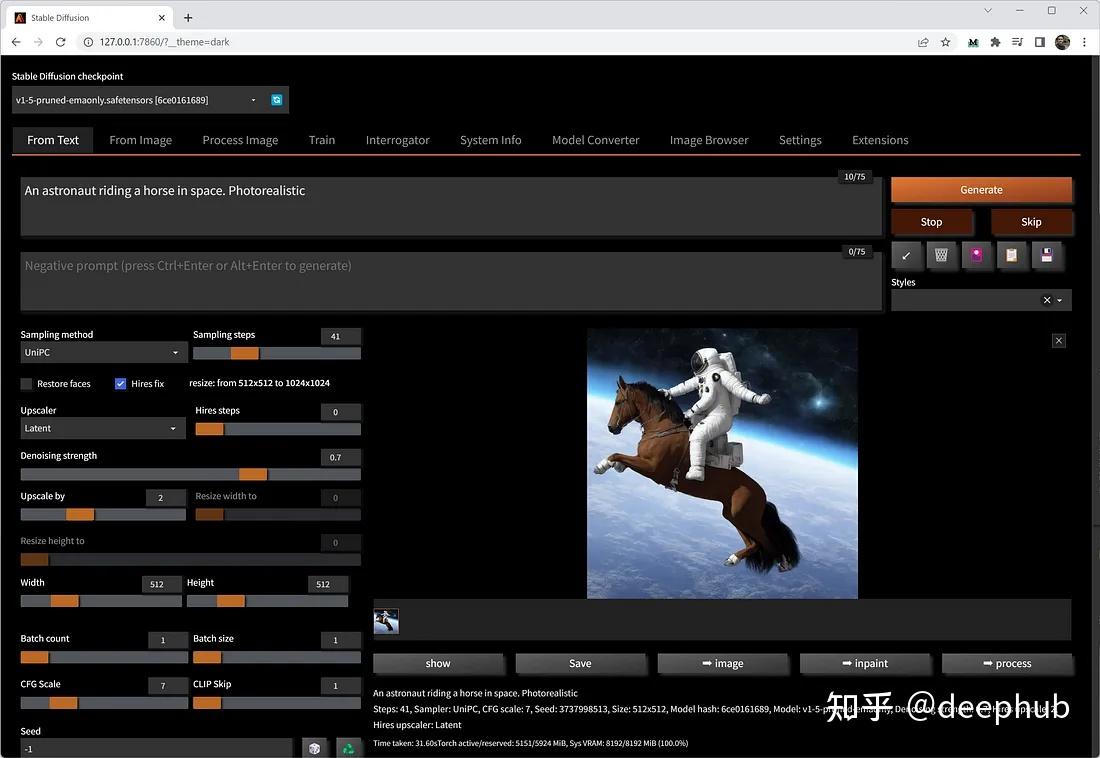Randomize seed using the dice icon
Viewport: 1100px width, 758px height.
[314, 747]
